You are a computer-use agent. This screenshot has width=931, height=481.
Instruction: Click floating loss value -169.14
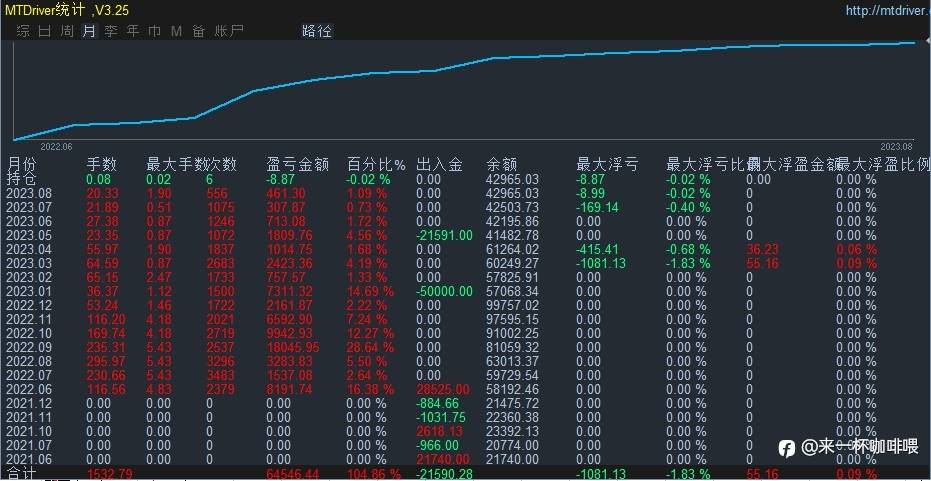[x=597, y=207]
